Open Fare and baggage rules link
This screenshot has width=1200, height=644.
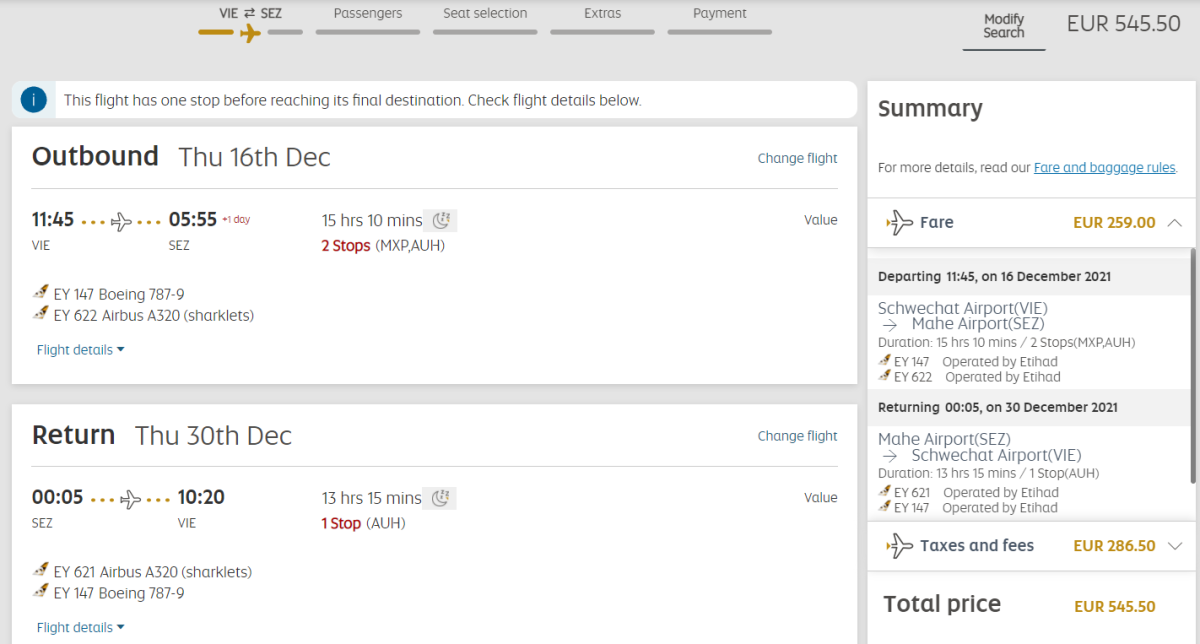tap(1104, 168)
